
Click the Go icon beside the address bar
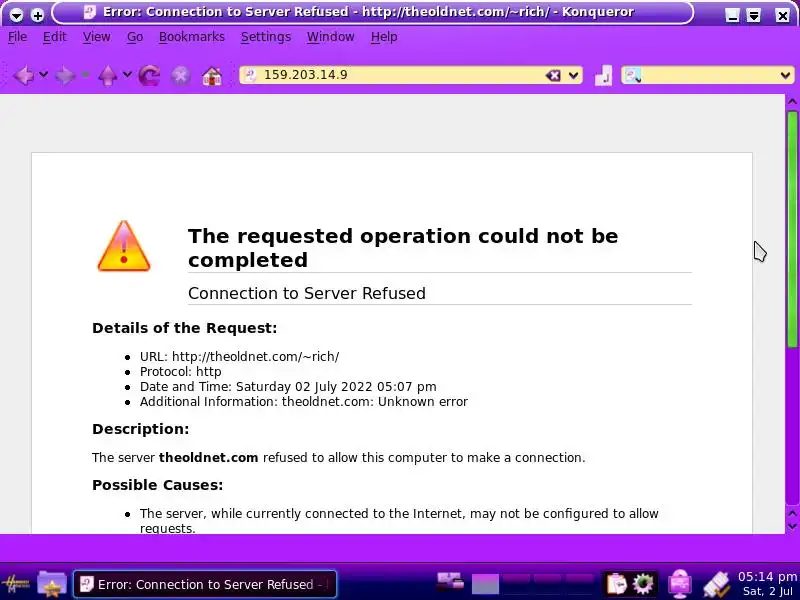pyautogui.click(x=603, y=76)
